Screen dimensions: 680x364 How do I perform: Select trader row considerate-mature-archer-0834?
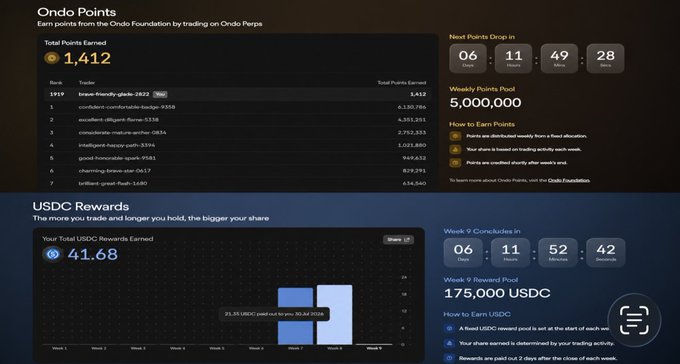coord(238,132)
